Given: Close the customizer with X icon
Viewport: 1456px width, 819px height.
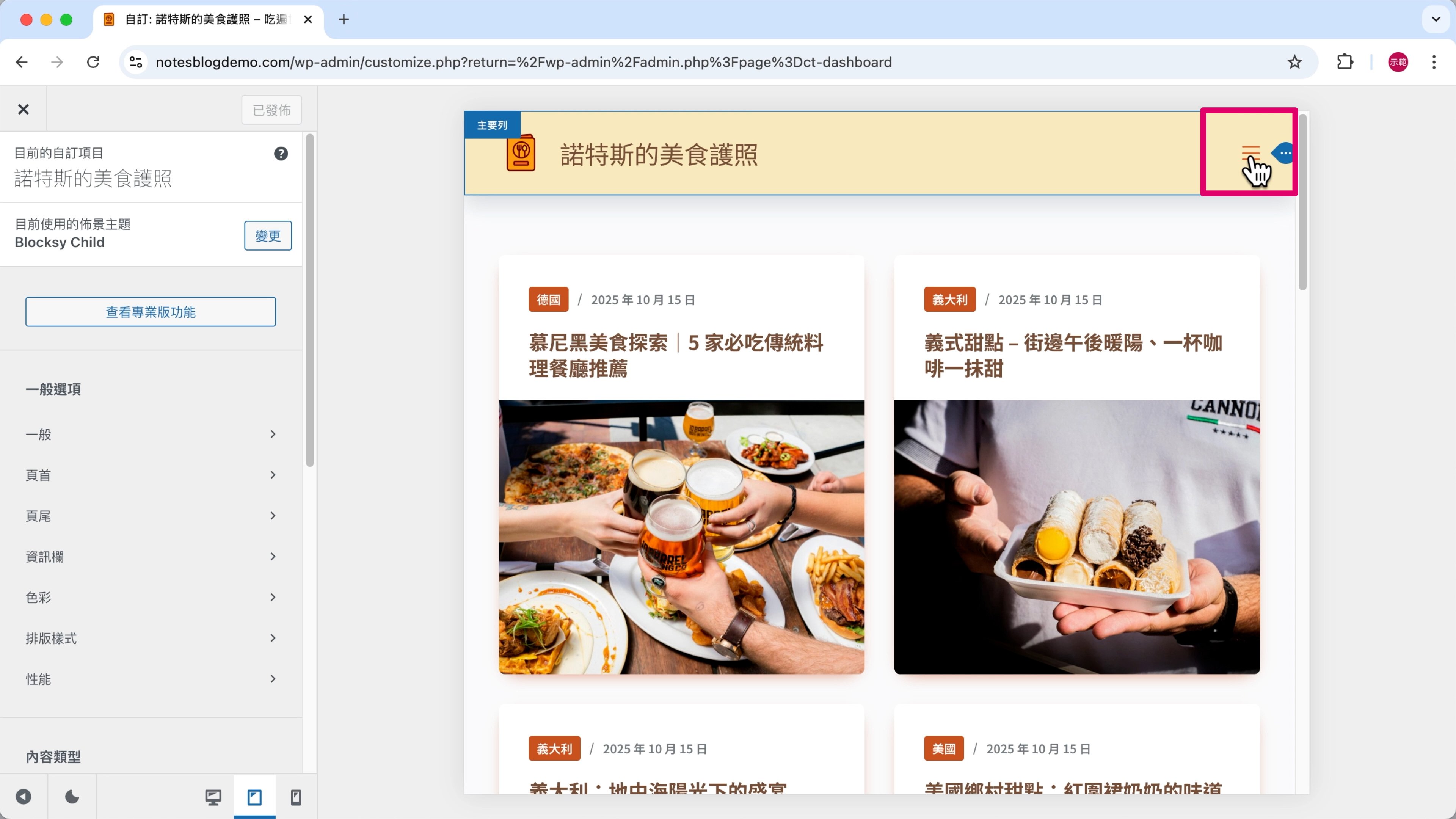Looking at the screenshot, I should click(23, 109).
